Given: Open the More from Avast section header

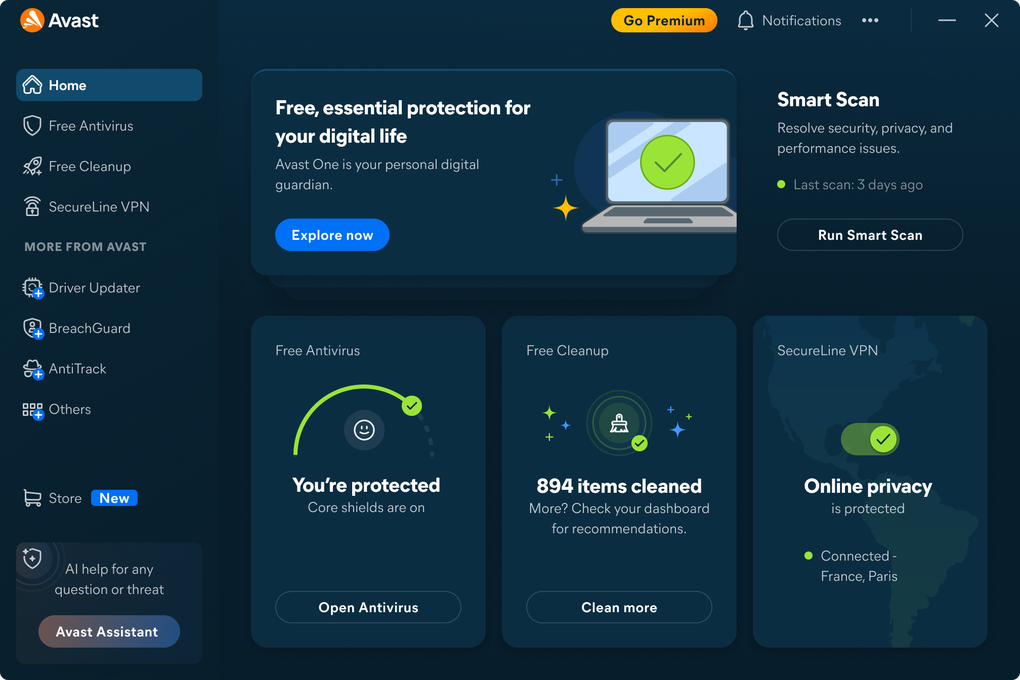Looking at the screenshot, I should [x=85, y=246].
